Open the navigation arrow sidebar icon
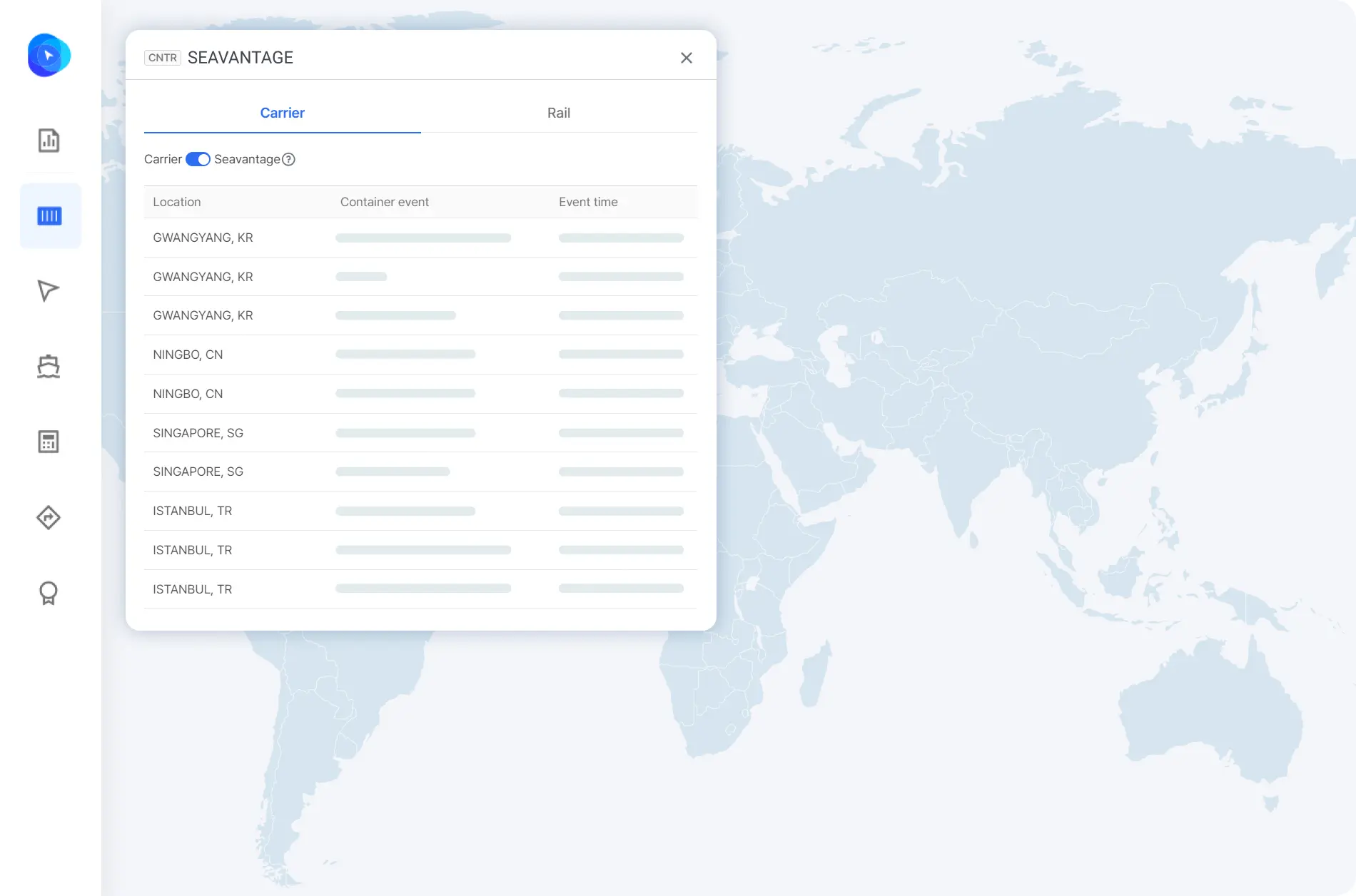The height and width of the screenshot is (896, 1356). point(48,290)
